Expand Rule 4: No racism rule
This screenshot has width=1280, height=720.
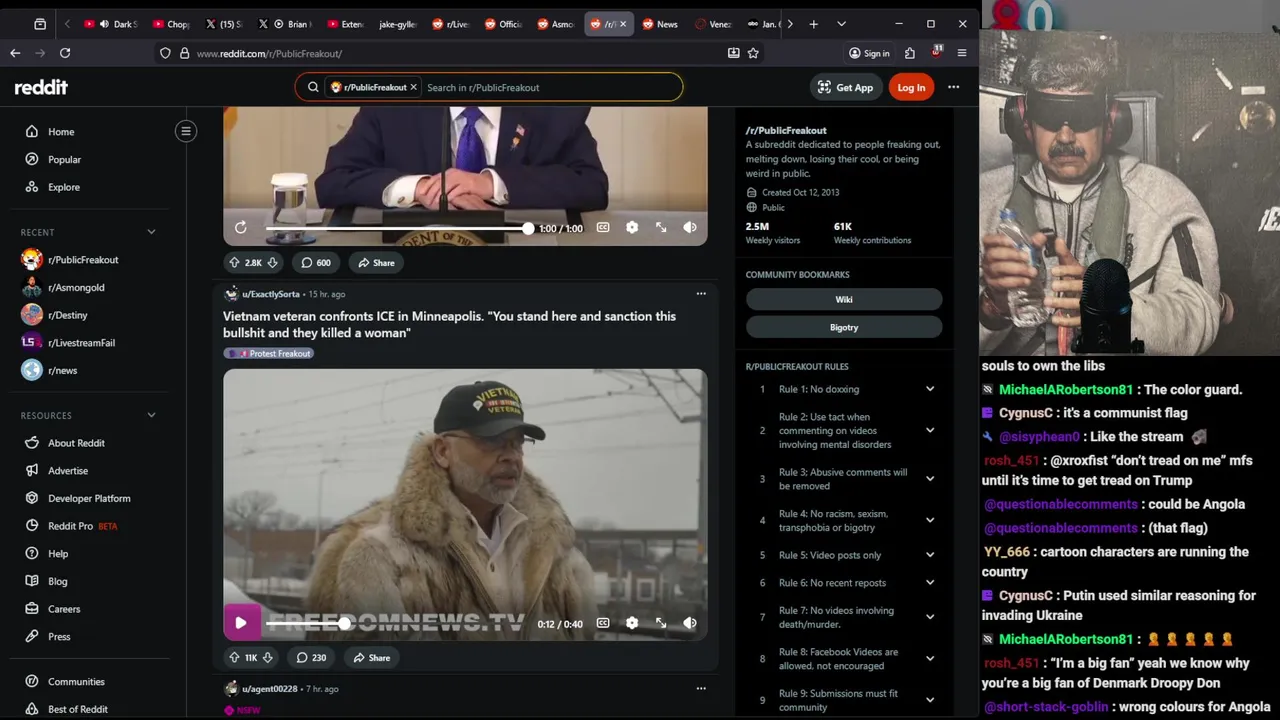tap(845, 520)
